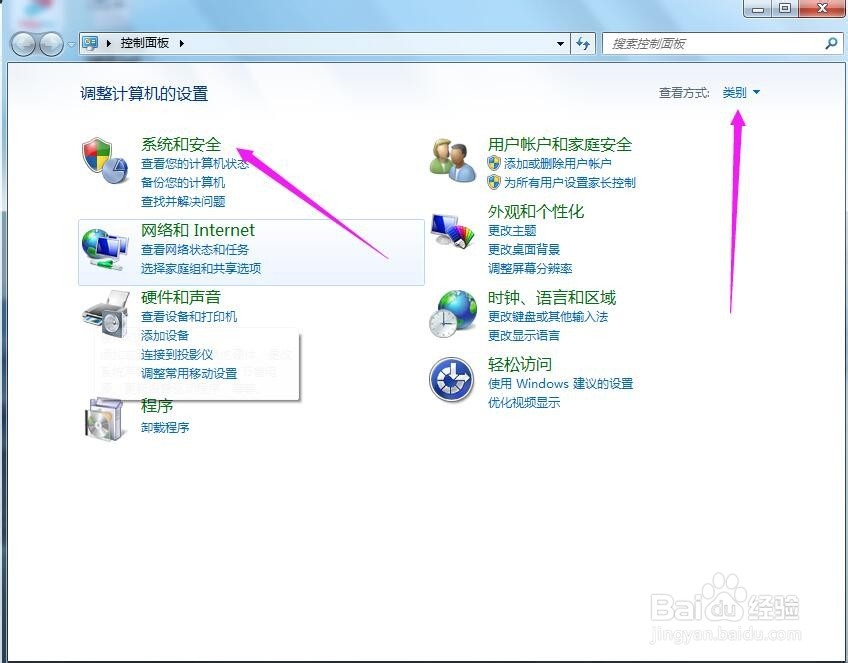Click the back navigation button
Image resolution: width=848 pixels, height=663 pixels.
[22, 43]
